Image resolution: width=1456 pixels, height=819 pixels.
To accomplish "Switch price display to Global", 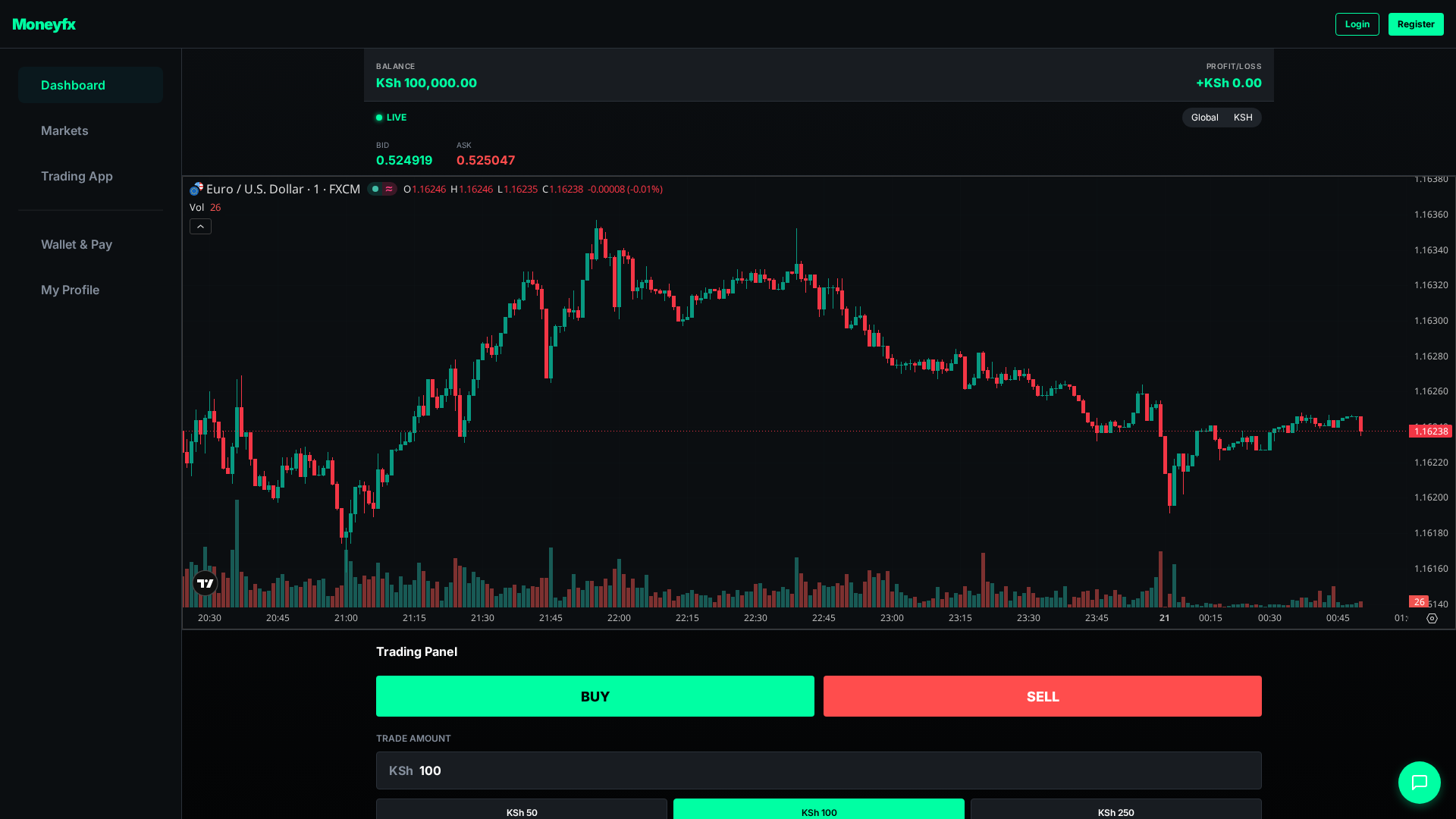I will click(1204, 118).
